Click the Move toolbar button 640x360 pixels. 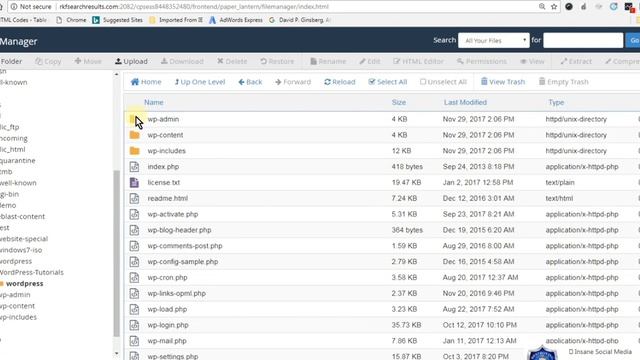[88, 61]
